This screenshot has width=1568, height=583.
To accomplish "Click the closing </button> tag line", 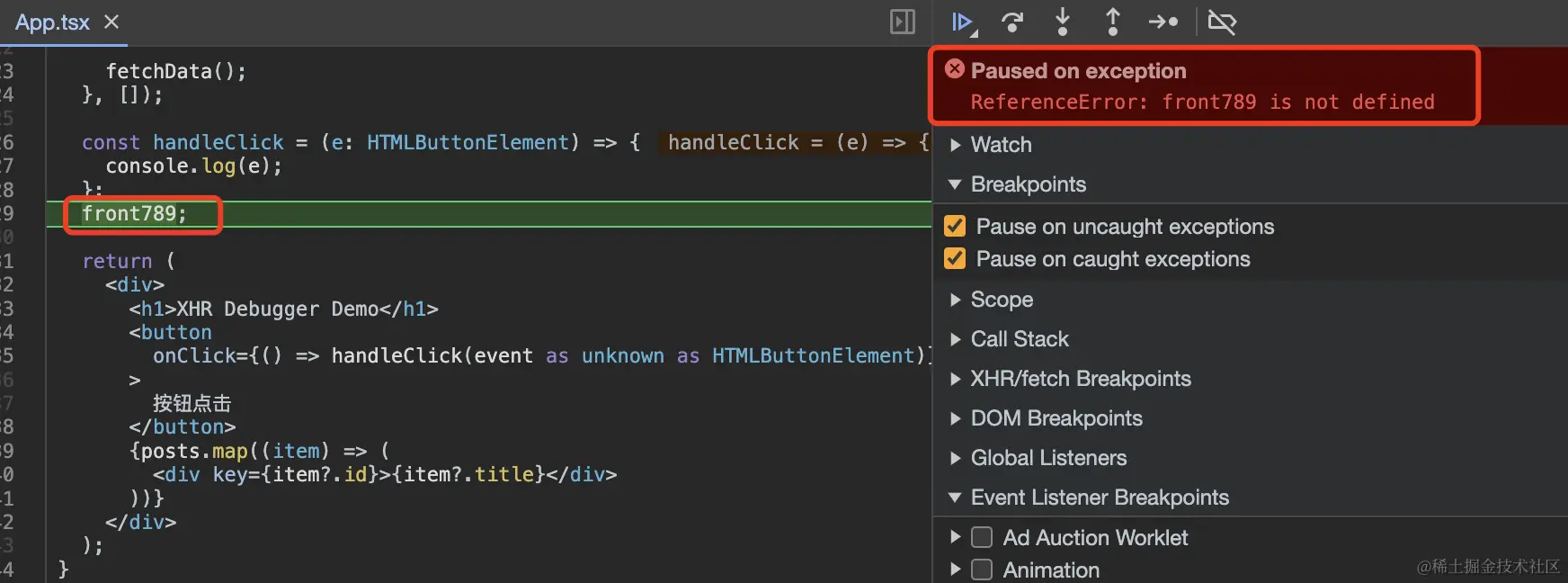I will pos(183,426).
